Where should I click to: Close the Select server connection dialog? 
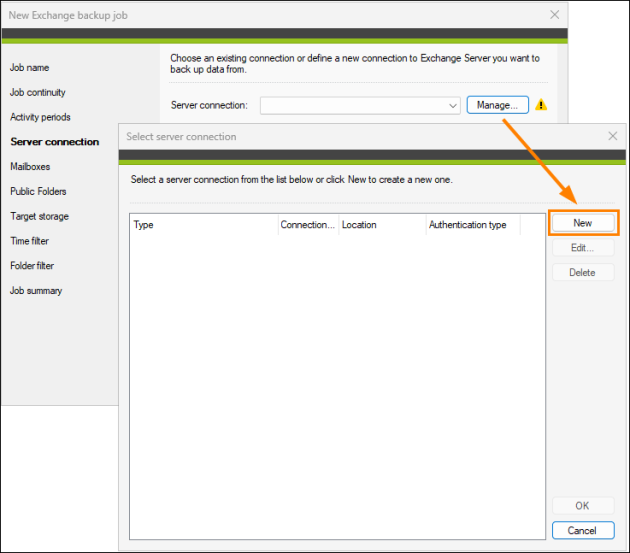(x=613, y=136)
